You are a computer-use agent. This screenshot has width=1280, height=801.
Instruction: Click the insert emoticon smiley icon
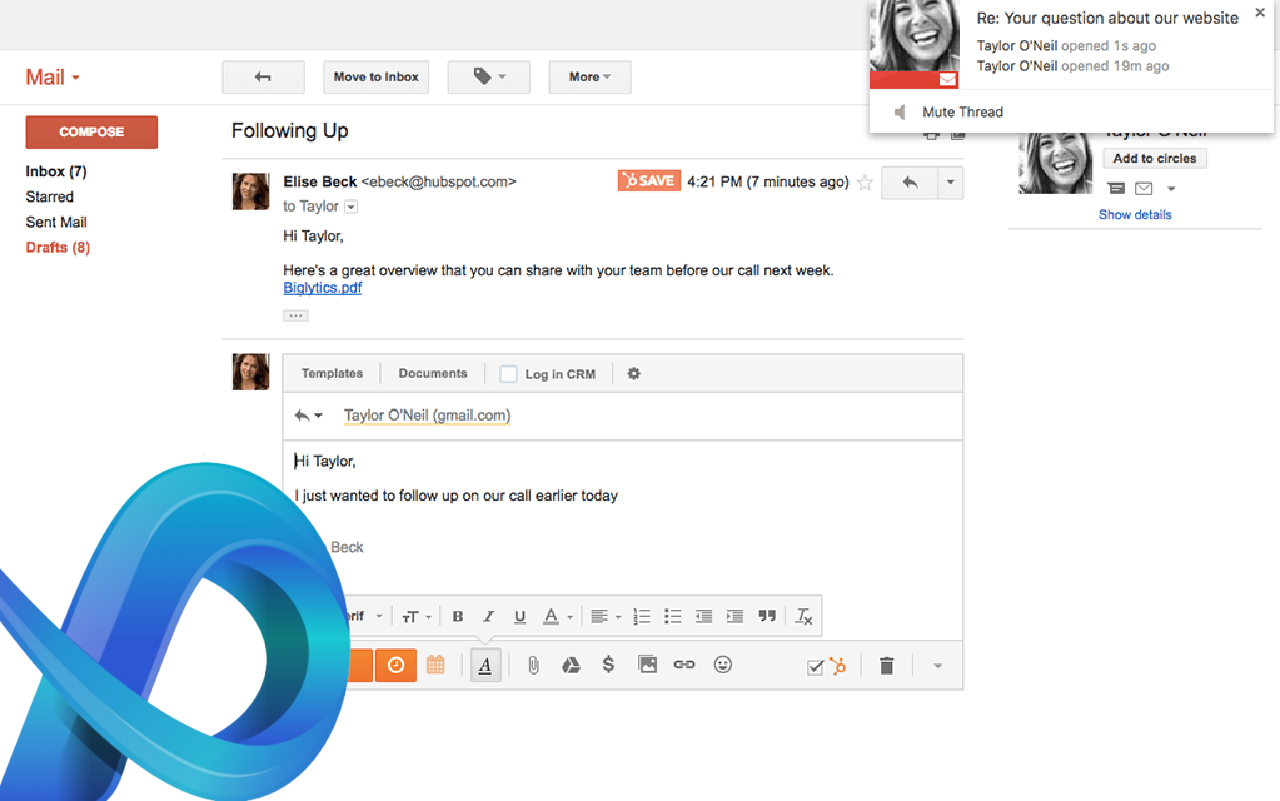pos(723,665)
